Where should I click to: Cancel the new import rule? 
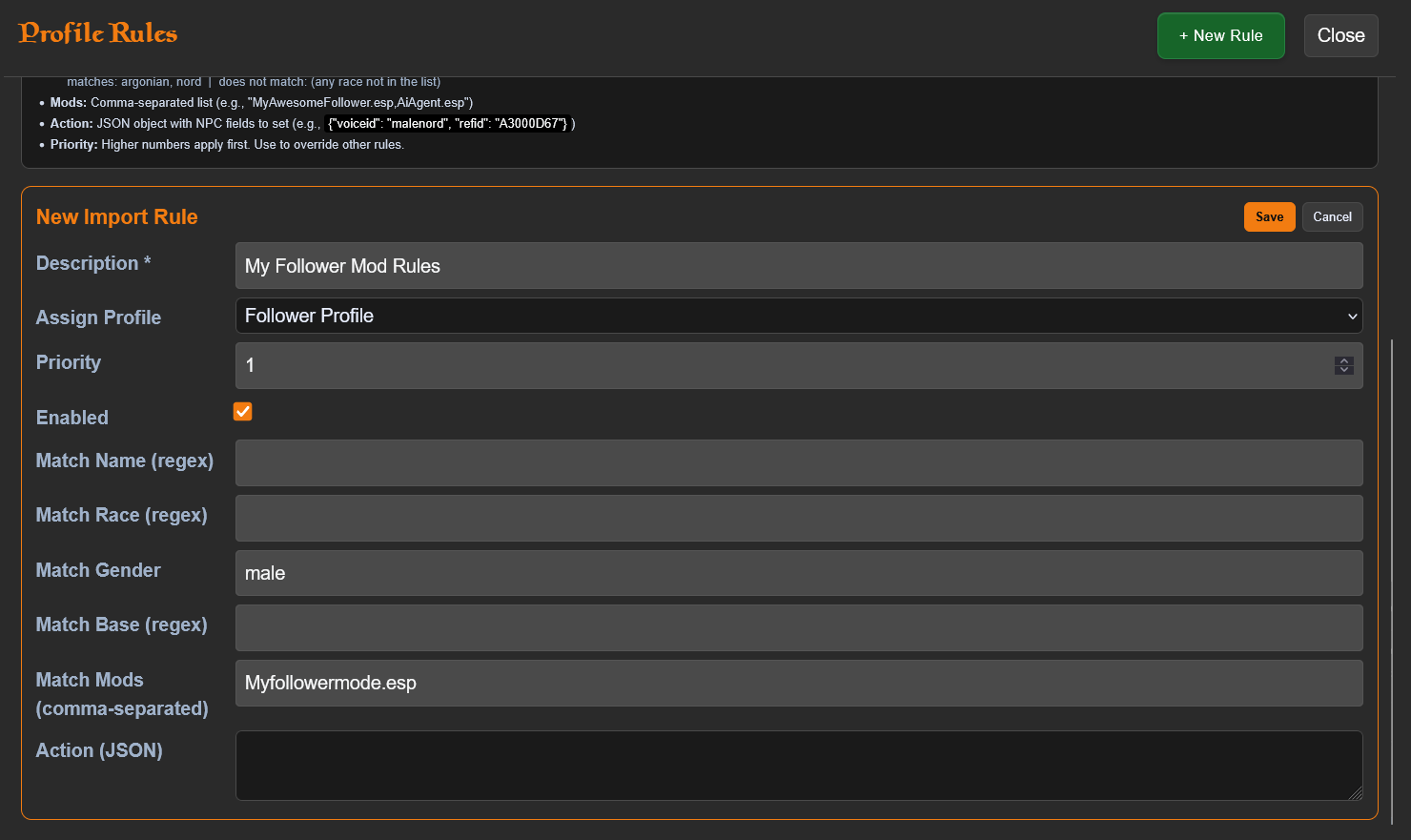click(x=1332, y=216)
